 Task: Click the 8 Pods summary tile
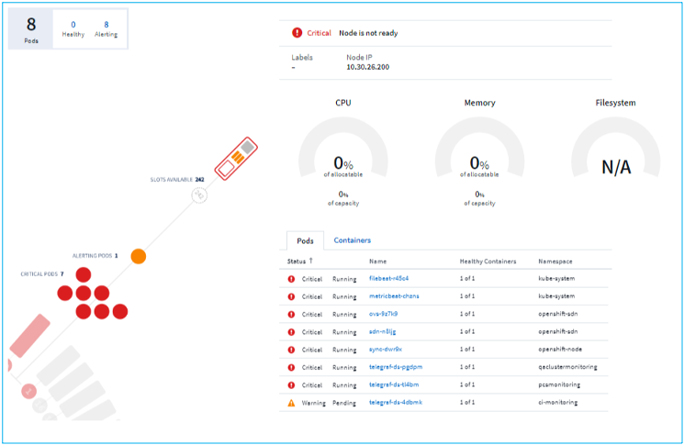31,29
